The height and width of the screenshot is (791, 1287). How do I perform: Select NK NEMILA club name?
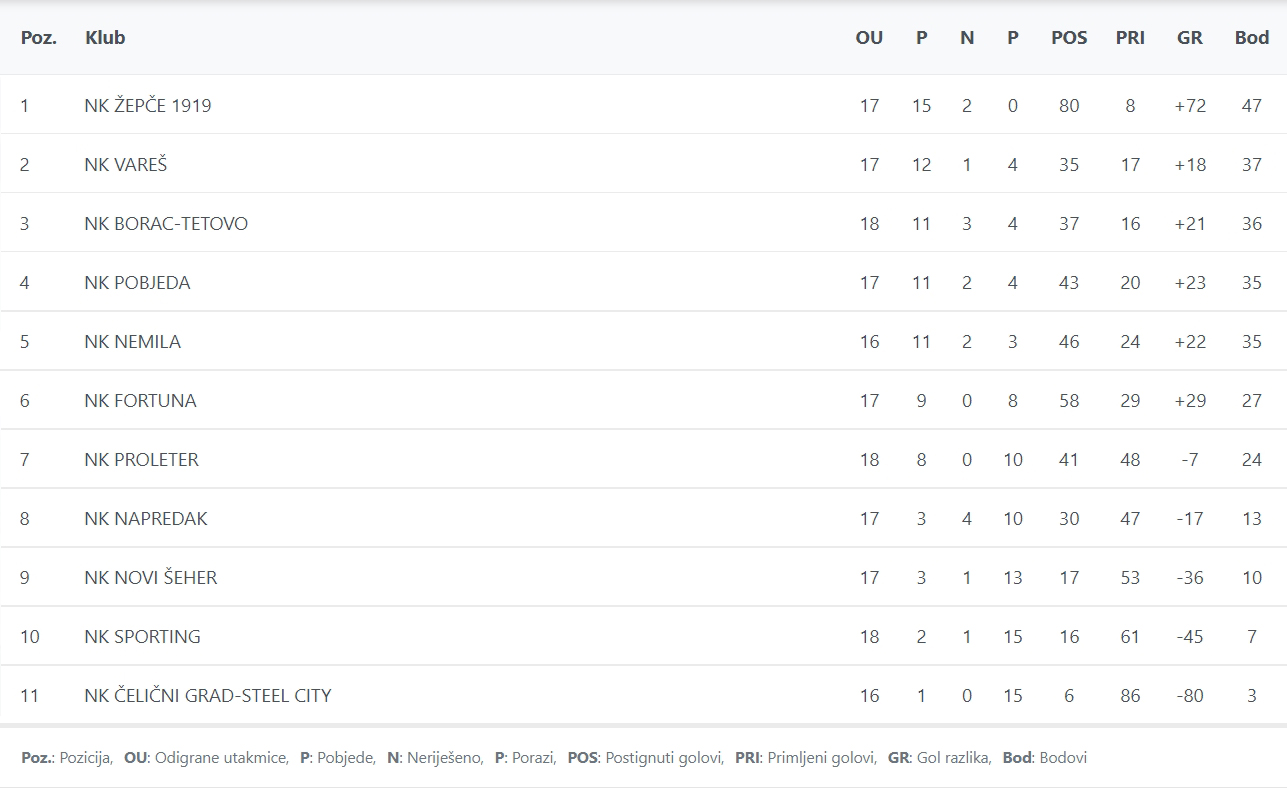click(133, 341)
